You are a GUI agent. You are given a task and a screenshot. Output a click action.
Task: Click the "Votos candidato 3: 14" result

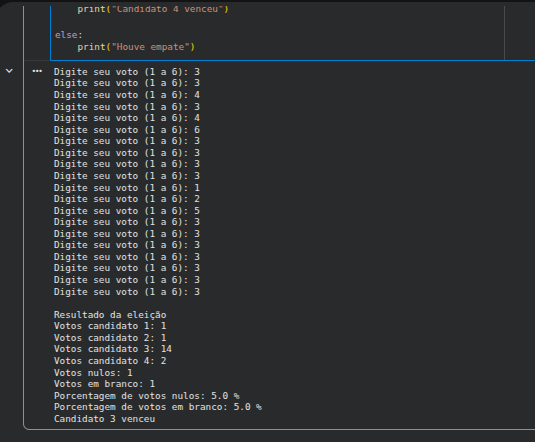tap(113, 349)
